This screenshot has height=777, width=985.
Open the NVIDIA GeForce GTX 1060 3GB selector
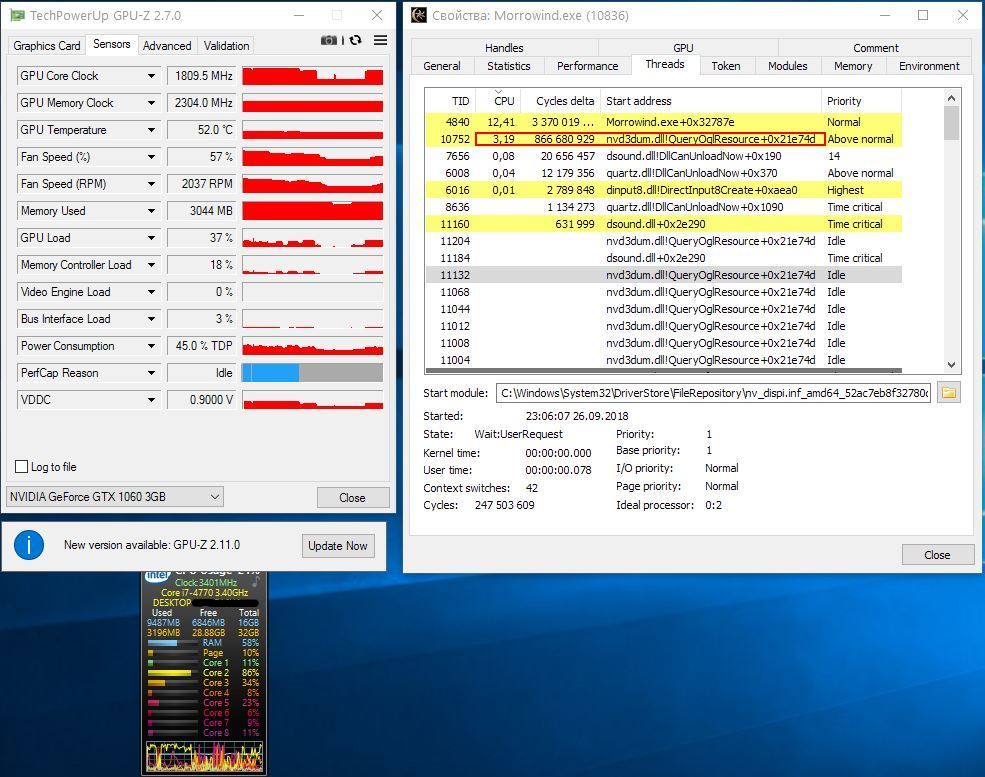click(114, 496)
